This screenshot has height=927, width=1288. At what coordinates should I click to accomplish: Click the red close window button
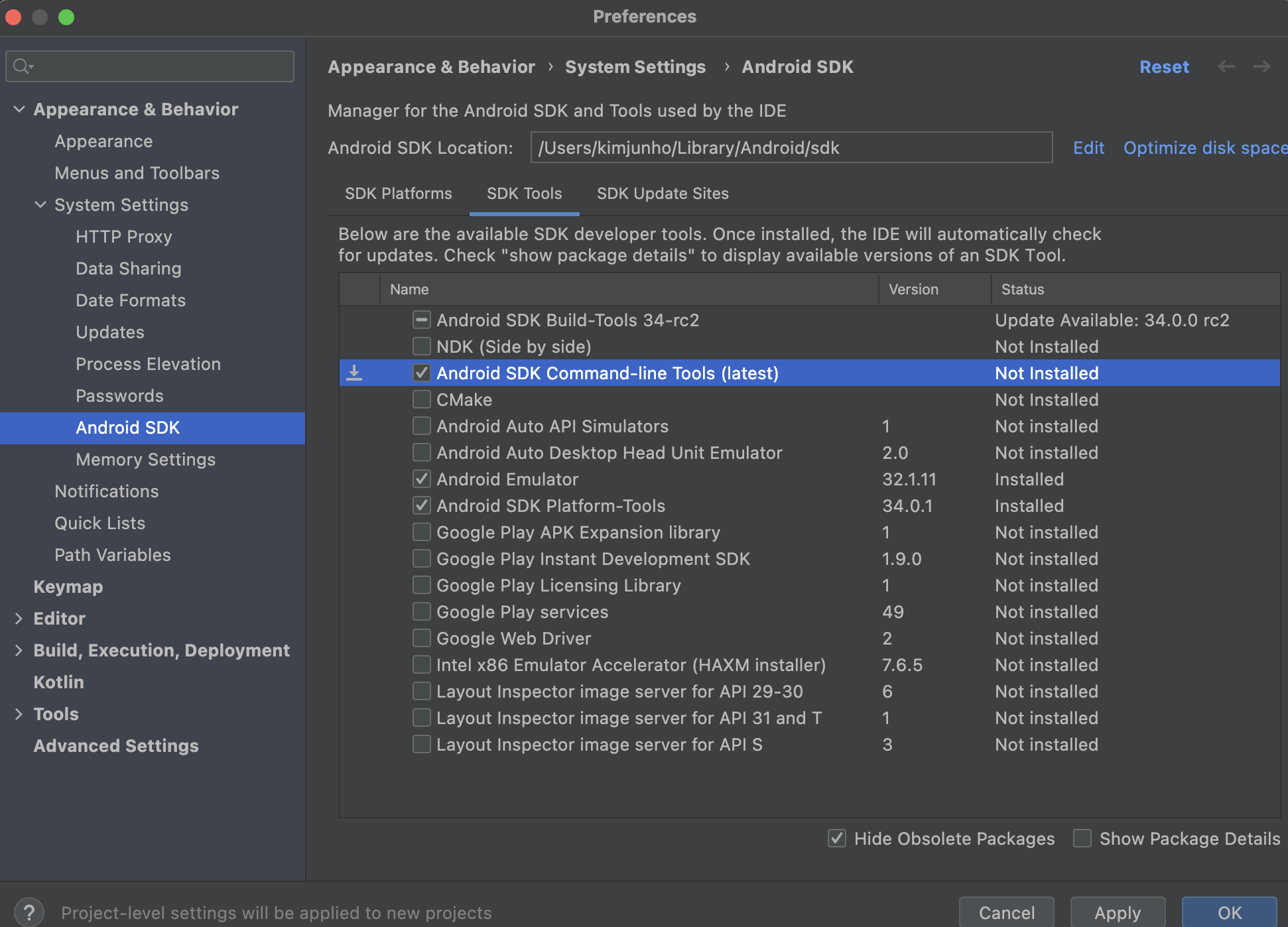(x=13, y=17)
